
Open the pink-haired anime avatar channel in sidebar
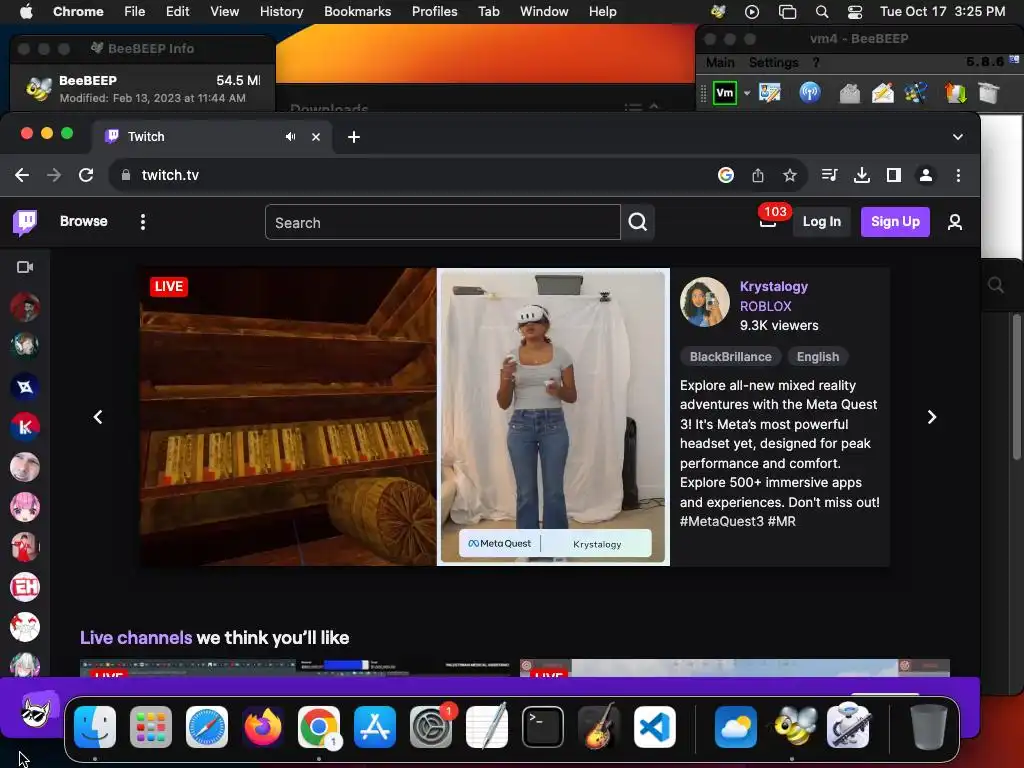[25, 507]
